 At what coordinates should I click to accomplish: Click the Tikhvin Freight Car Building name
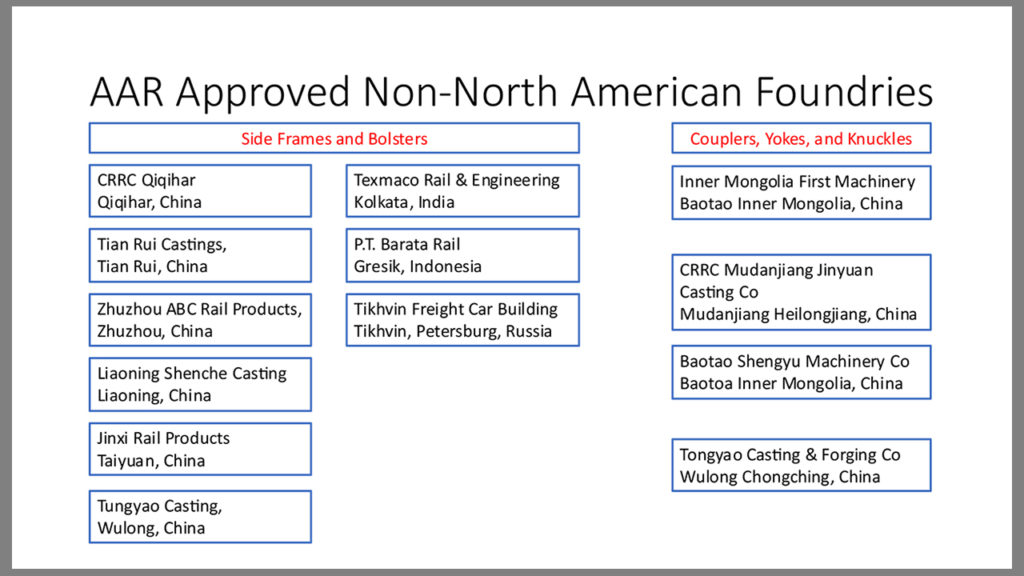tap(456, 309)
